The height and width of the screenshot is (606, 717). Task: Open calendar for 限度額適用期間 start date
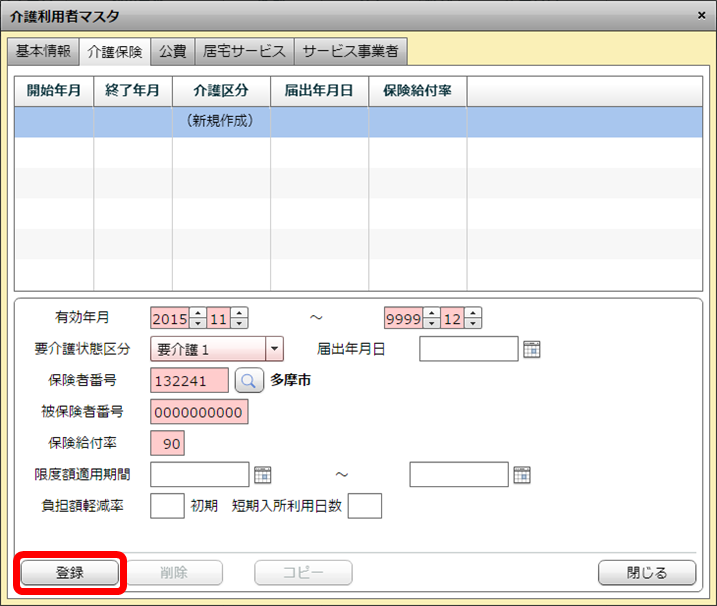pos(263,475)
